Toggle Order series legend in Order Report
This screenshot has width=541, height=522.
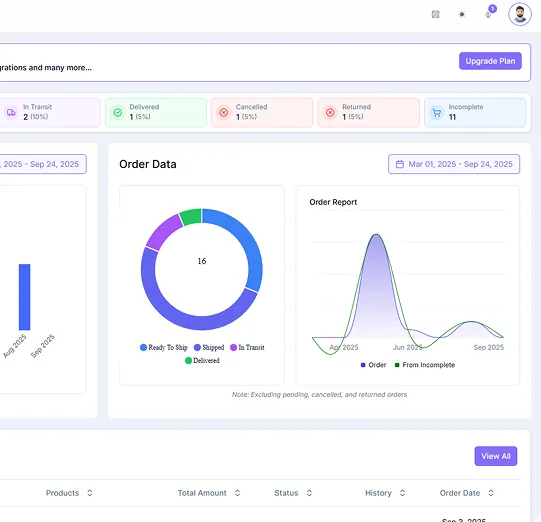tap(373, 365)
